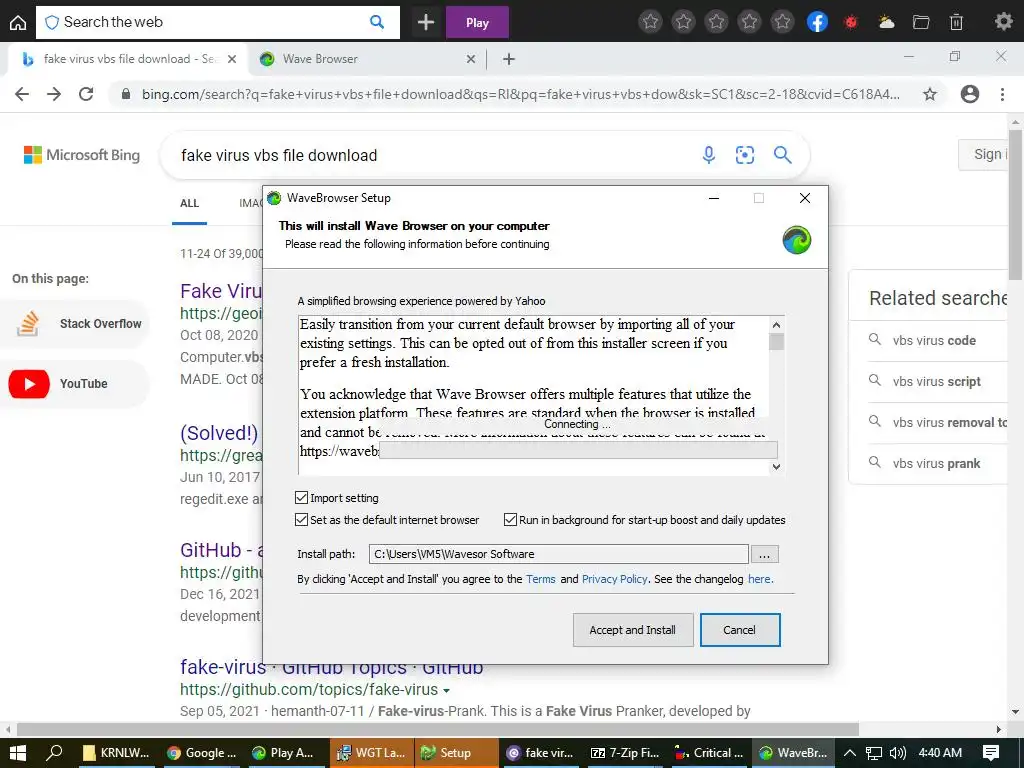
Task: Click the purple Play button
Action: point(477,22)
